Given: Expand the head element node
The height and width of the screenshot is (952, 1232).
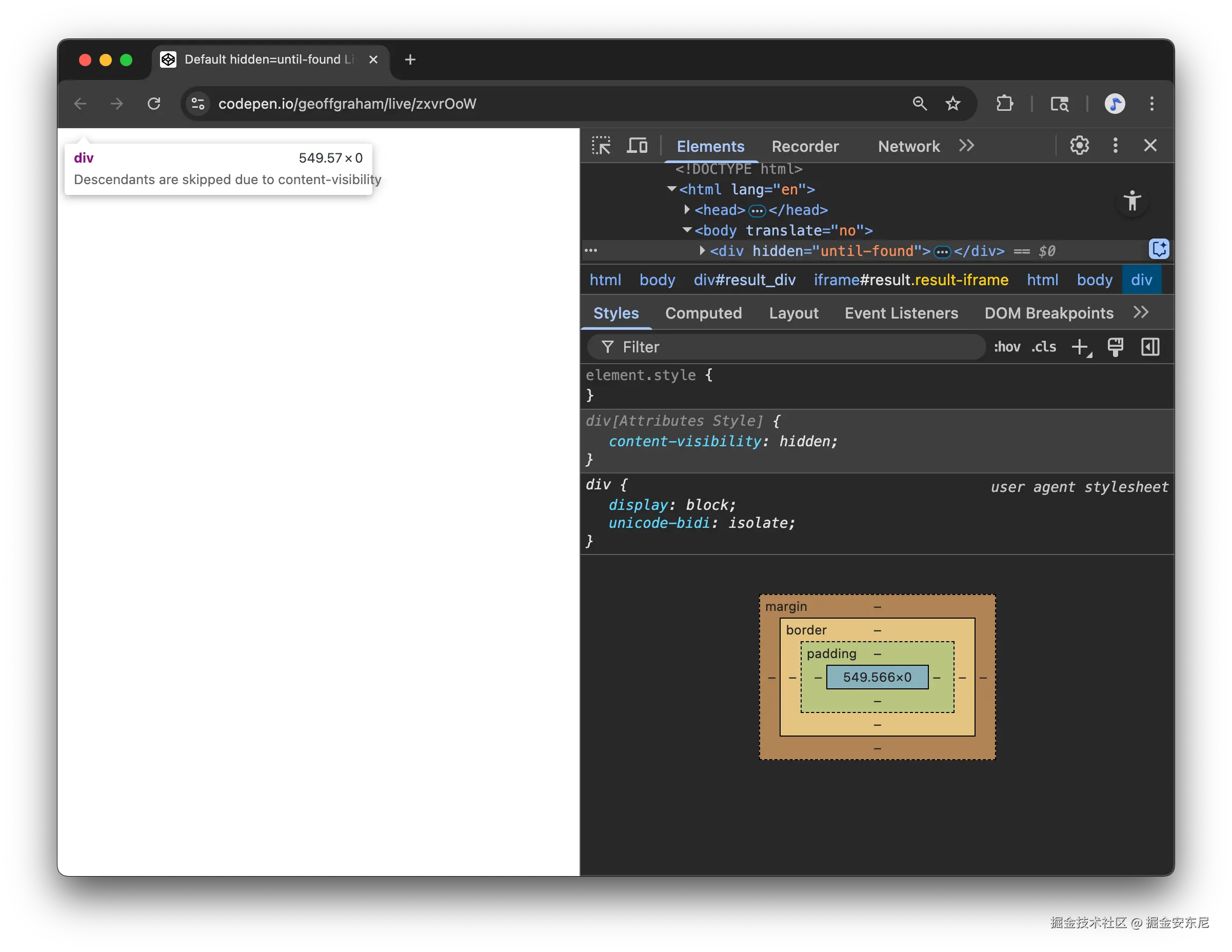Looking at the screenshot, I should coord(686,210).
